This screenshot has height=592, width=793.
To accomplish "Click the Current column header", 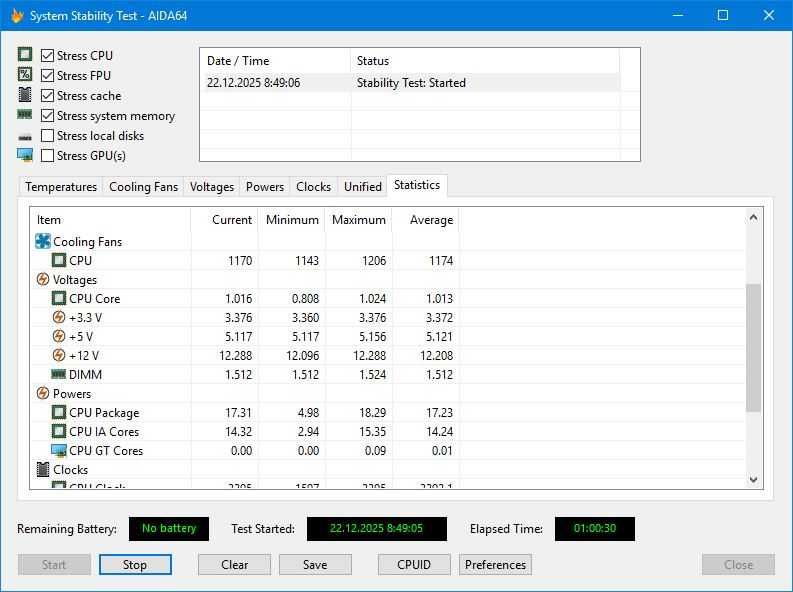I will click(224, 220).
